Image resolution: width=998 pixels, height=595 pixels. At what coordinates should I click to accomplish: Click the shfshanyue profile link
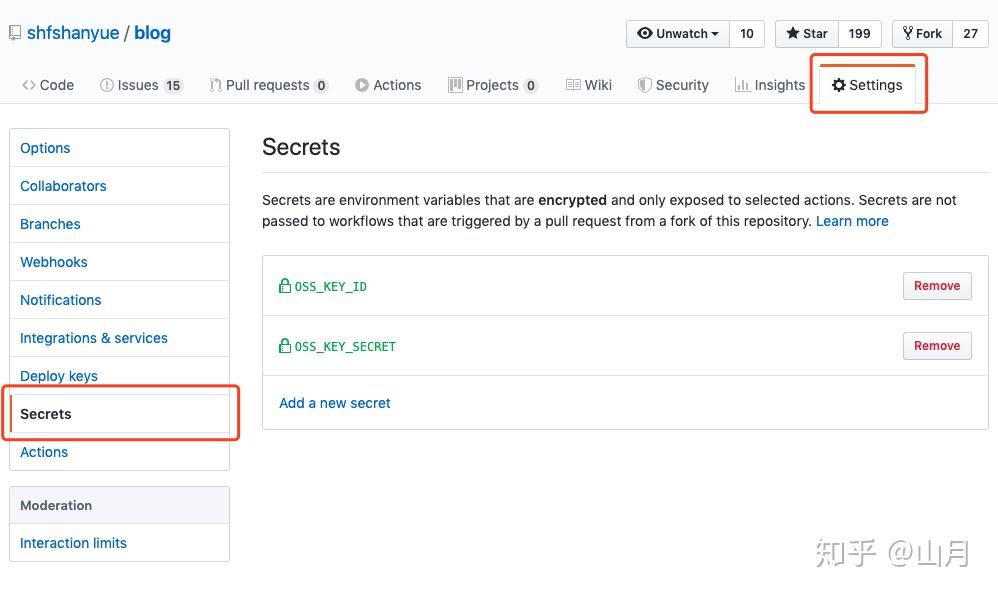[70, 32]
